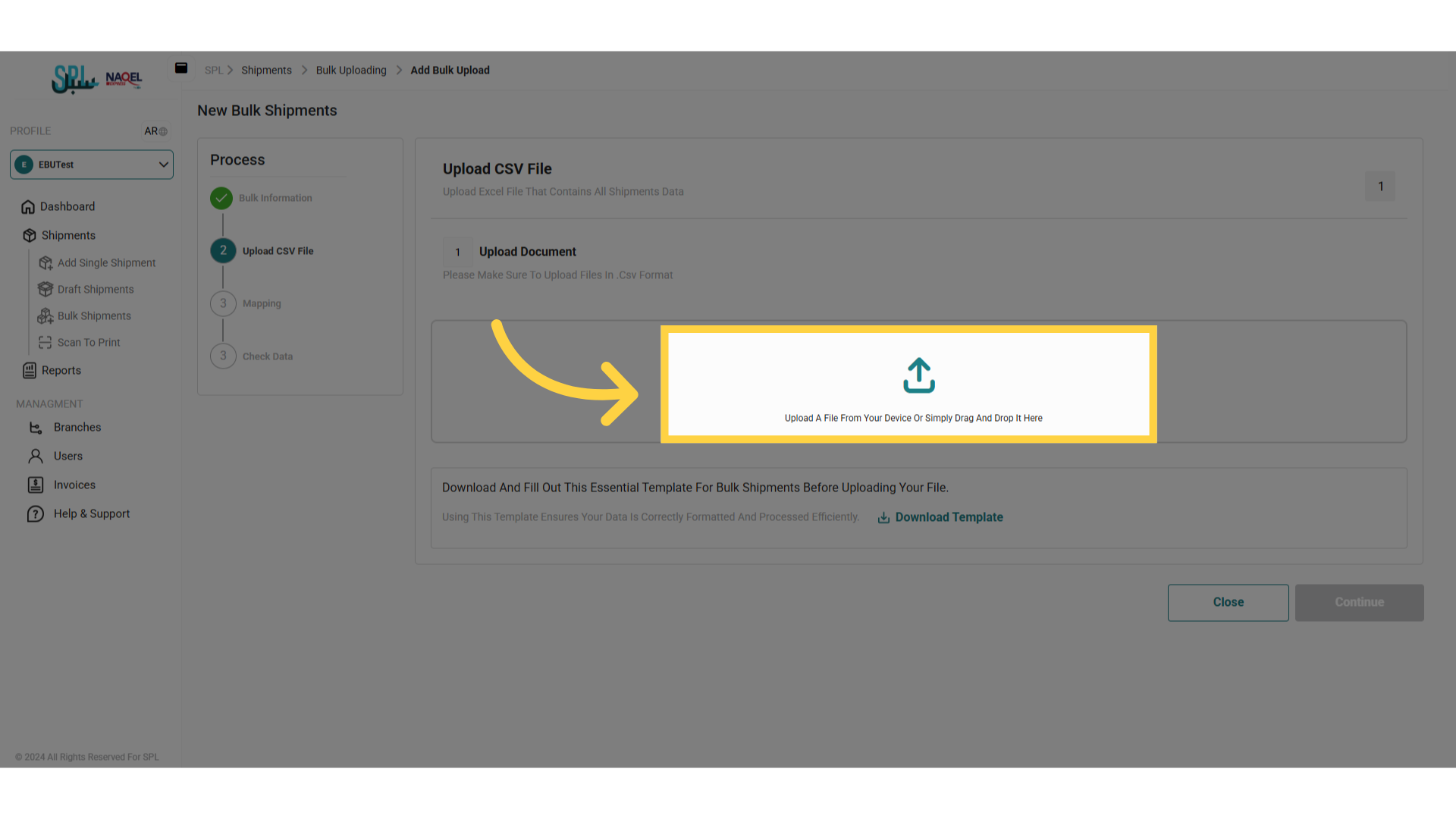Click the Shipments breadcrumb link
The image size is (1456, 819).
pos(266,71)
